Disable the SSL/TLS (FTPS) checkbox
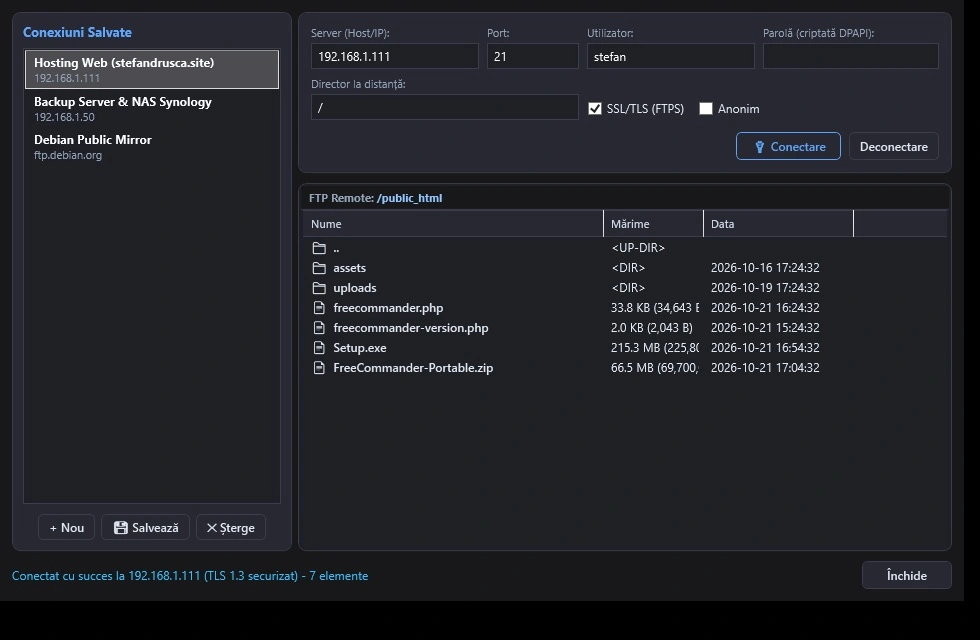Viewport: 980px width, 640px height. pyautogui.click(x=595, y=109)
